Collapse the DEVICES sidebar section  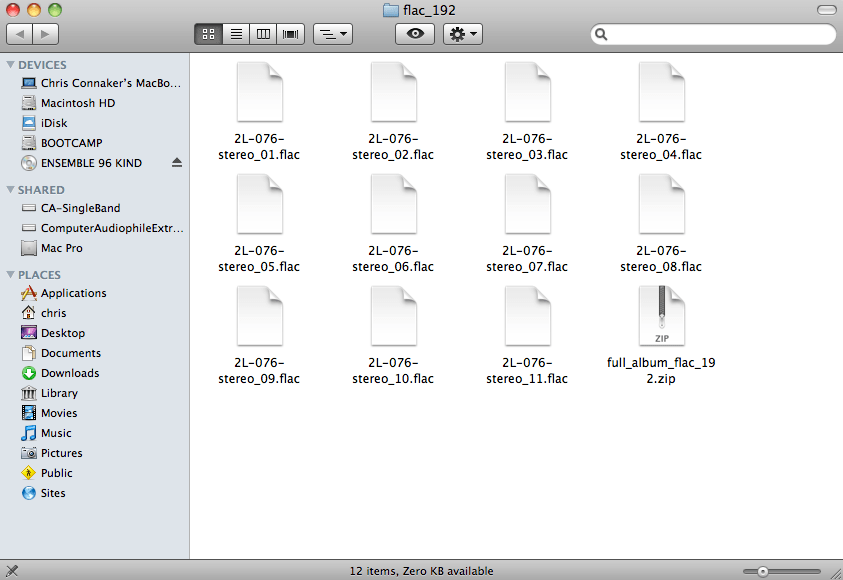pyautogui.click(x=10, y=65)
